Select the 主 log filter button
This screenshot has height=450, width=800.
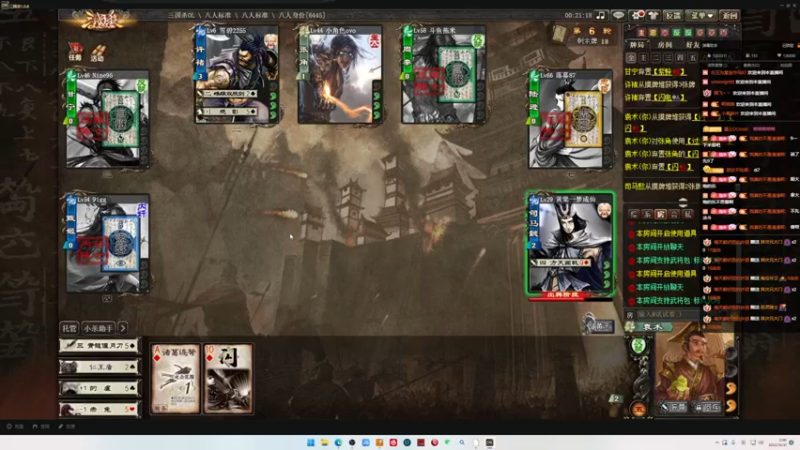[643, 58]
